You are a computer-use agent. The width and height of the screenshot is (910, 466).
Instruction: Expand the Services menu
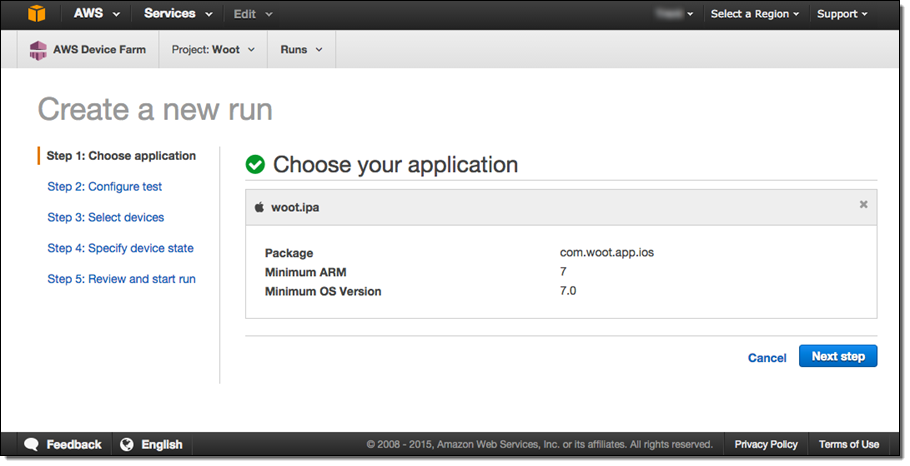pyautogui.click(x=177, y=14)
